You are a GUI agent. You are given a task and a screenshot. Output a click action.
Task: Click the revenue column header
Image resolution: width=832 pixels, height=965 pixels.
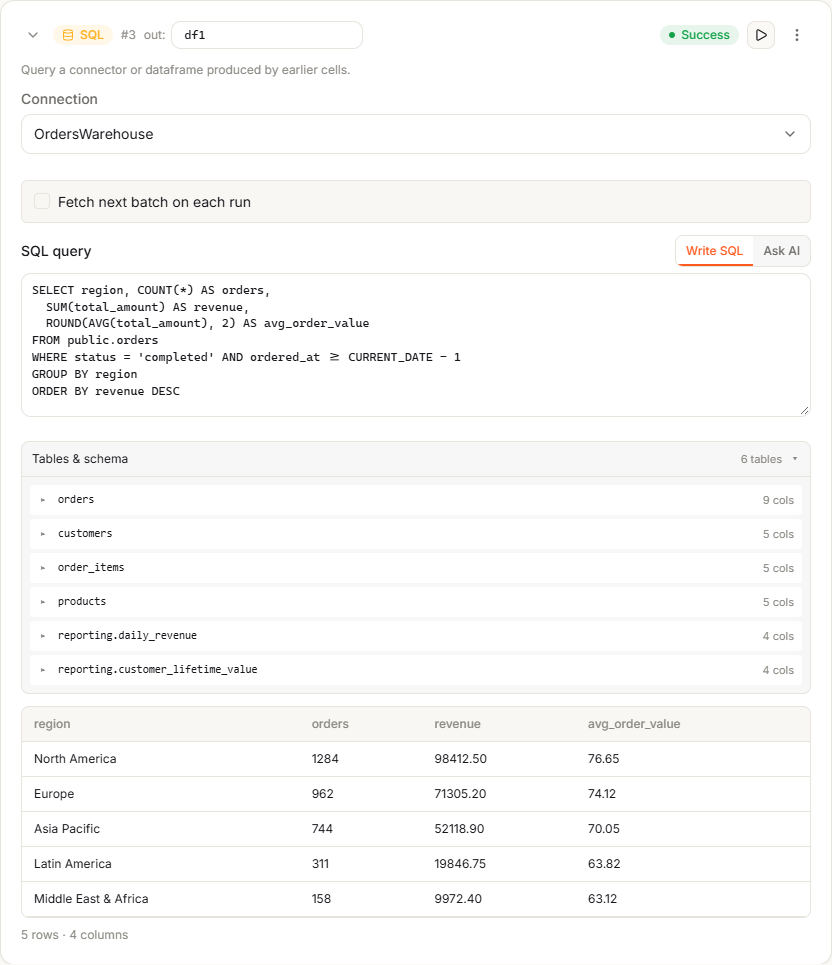tap(457, 724)
